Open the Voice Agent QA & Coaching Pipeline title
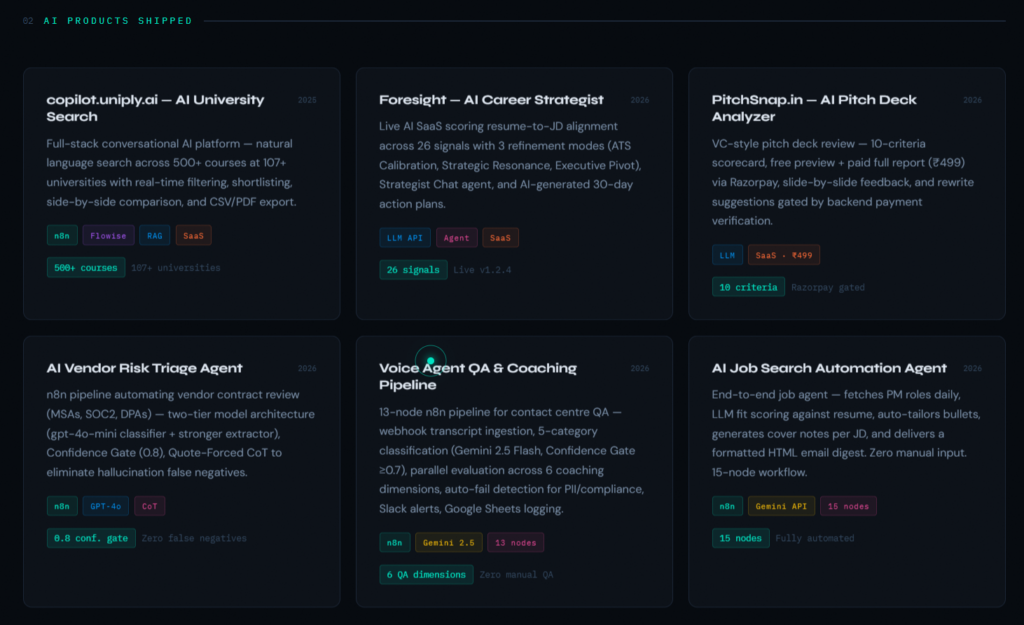Viewport: 1024px width, 625px height. [477, 377]
